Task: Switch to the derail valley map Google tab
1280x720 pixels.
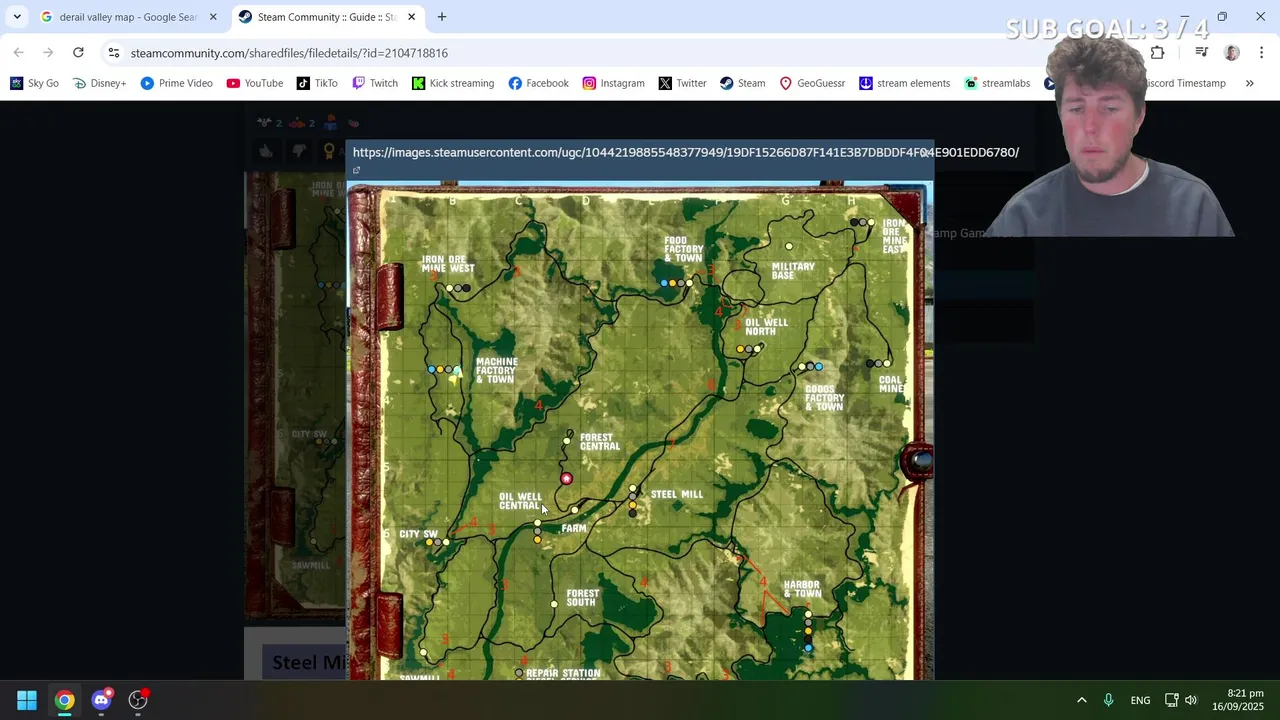Action: 127,17
